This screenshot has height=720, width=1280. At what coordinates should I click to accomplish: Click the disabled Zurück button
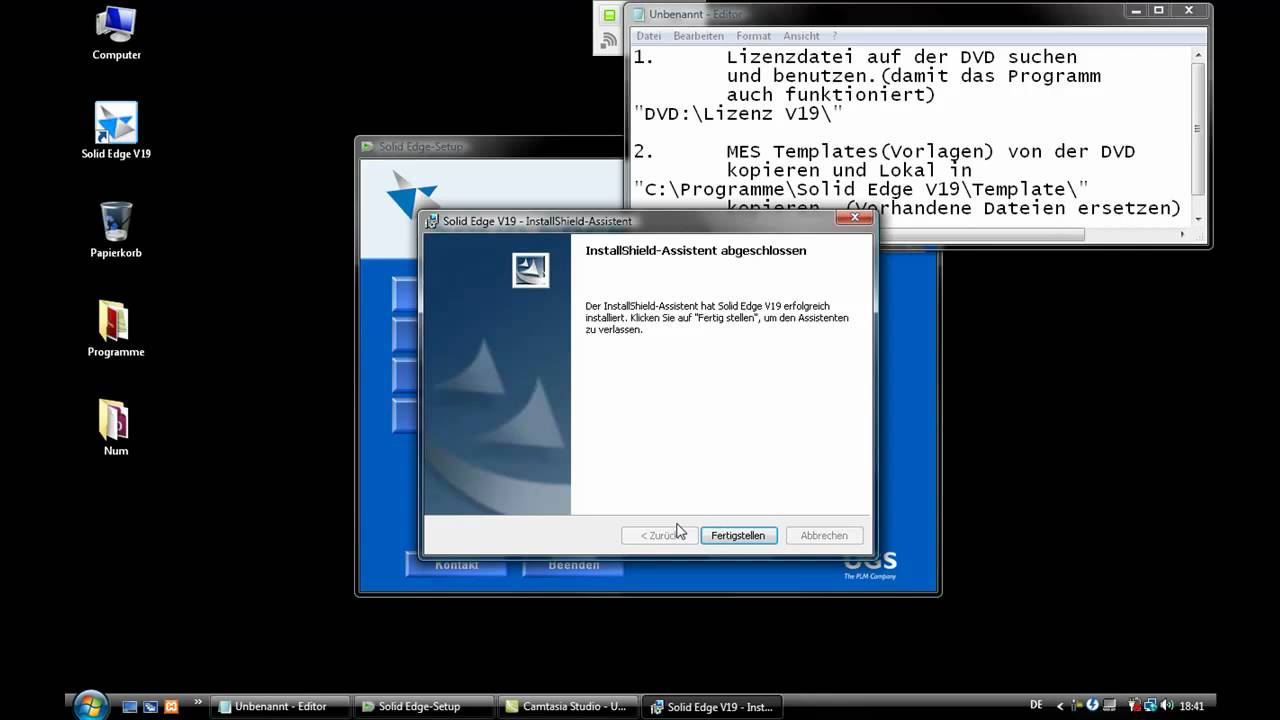[660, 535]
